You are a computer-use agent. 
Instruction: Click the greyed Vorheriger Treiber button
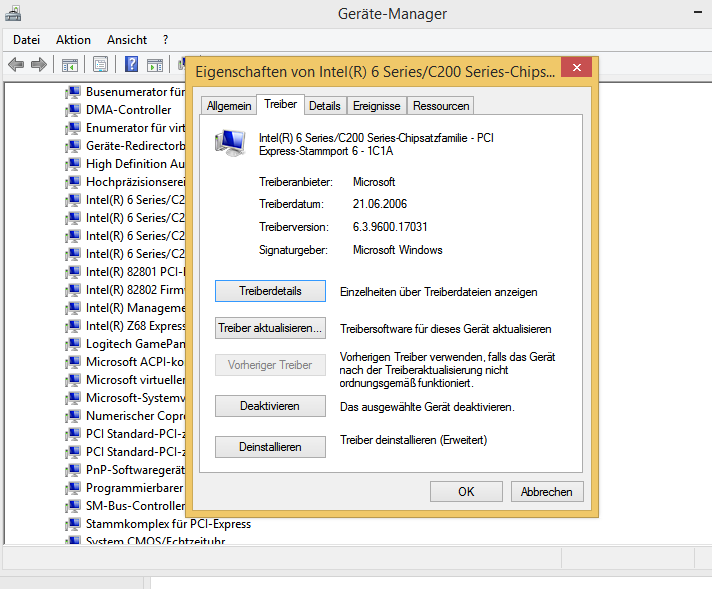tap(270, 365)
